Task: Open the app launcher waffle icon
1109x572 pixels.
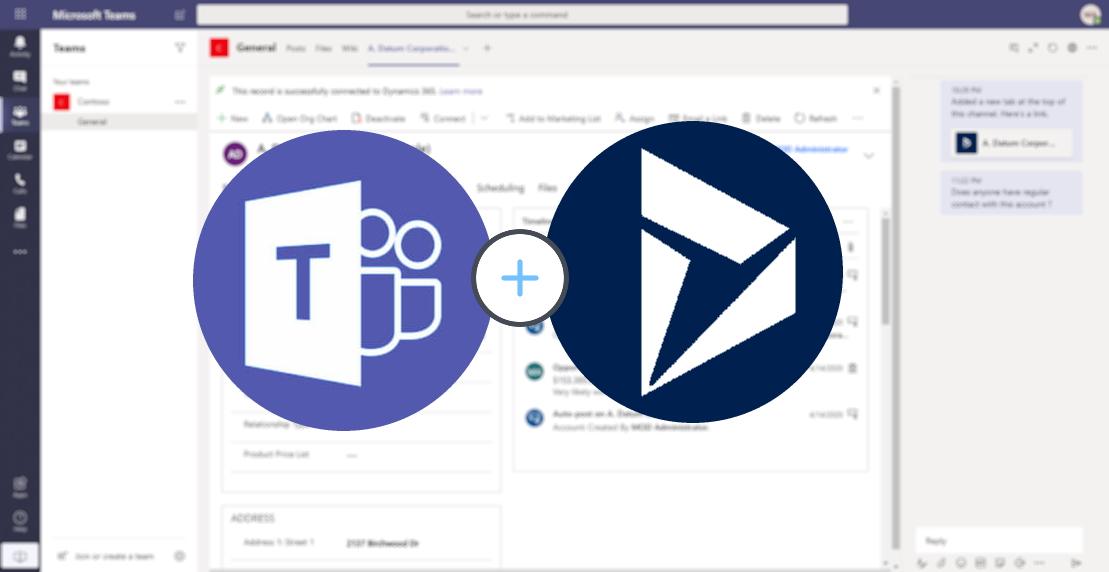Action: (20, 14)
